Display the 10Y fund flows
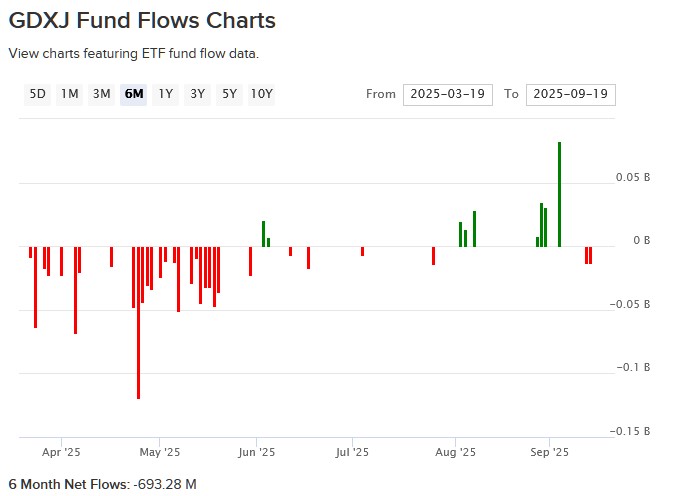681x496 pixels. click(261, 94)
